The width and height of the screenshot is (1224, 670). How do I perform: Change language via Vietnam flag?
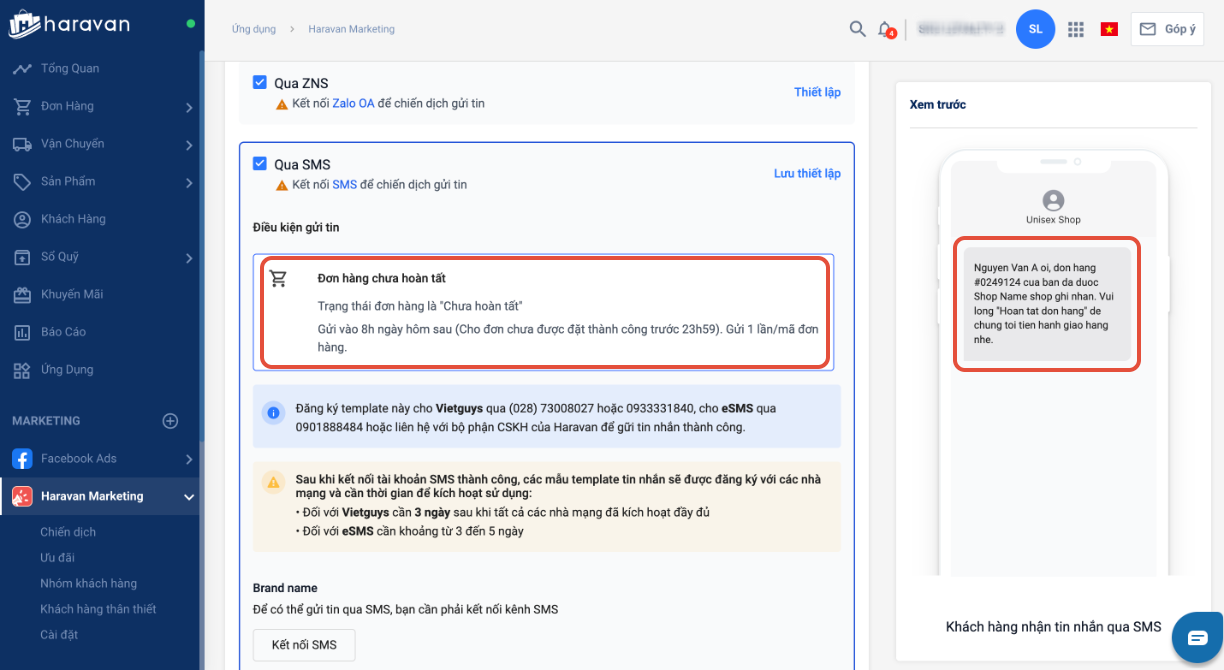(1109, 29)
